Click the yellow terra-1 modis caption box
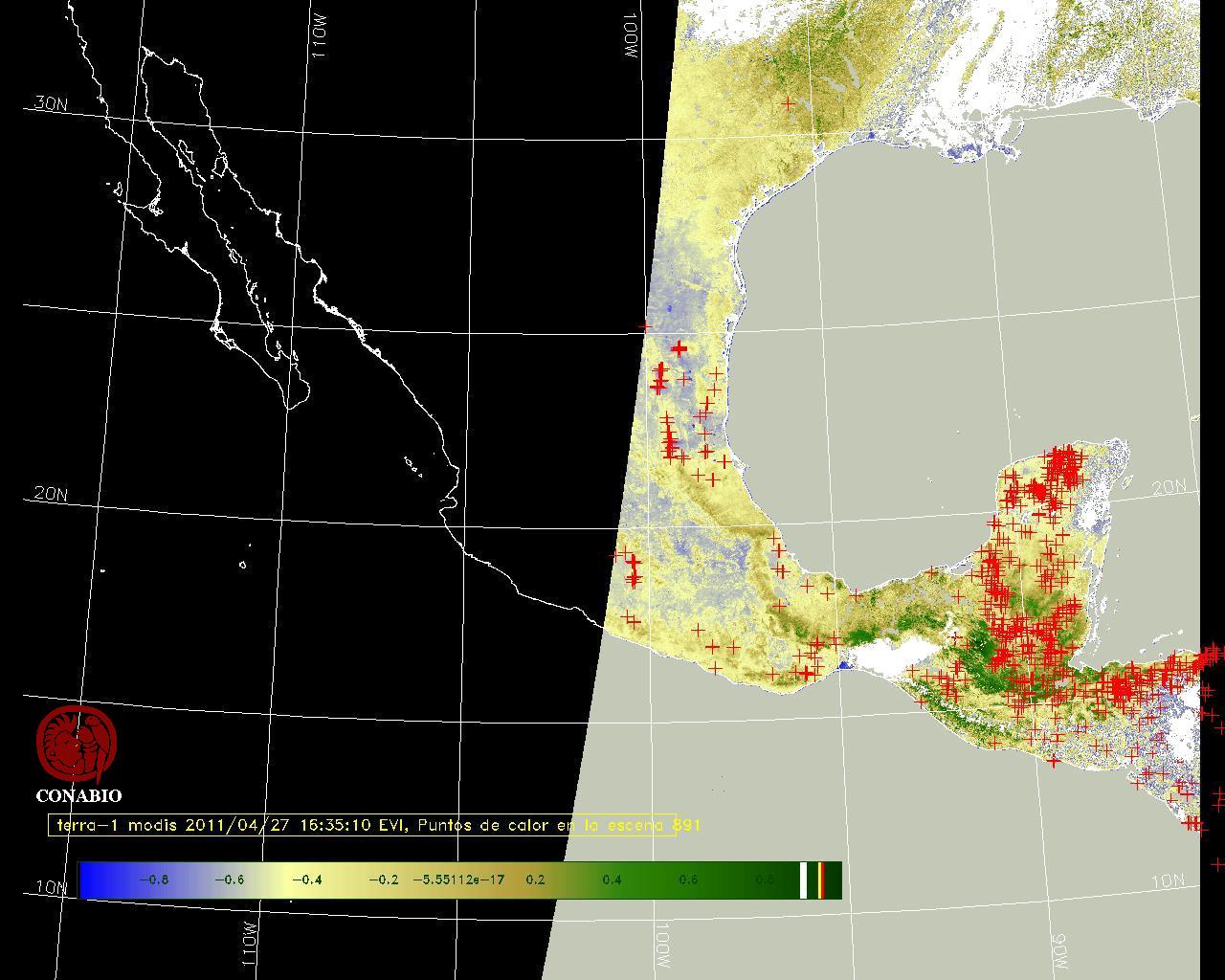The width and height of the screenshot is (1225, 980). [362, 825]
